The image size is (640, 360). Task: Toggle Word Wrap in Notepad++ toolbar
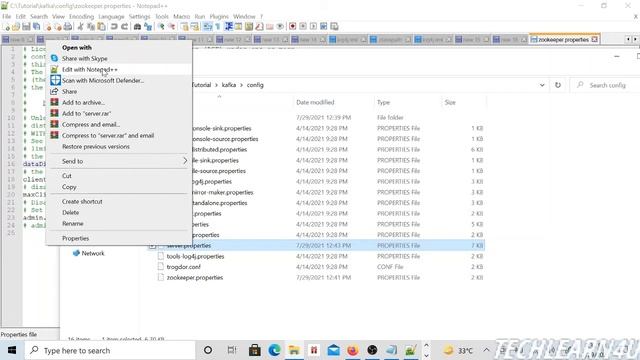coord(208,27)
